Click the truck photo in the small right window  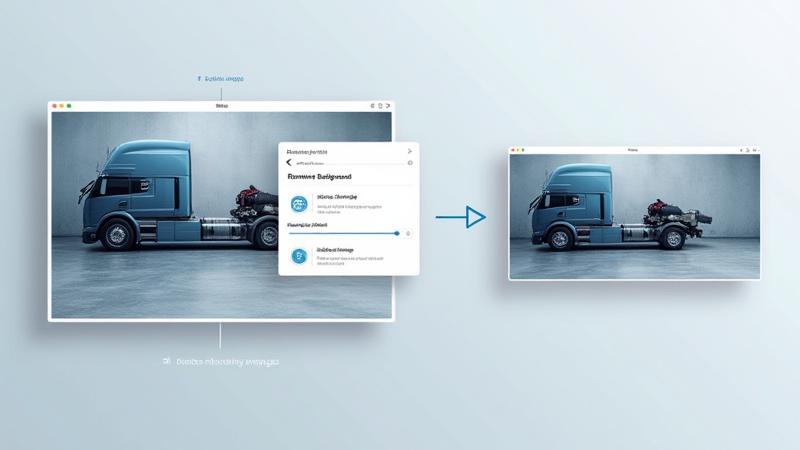pos(634,216)
